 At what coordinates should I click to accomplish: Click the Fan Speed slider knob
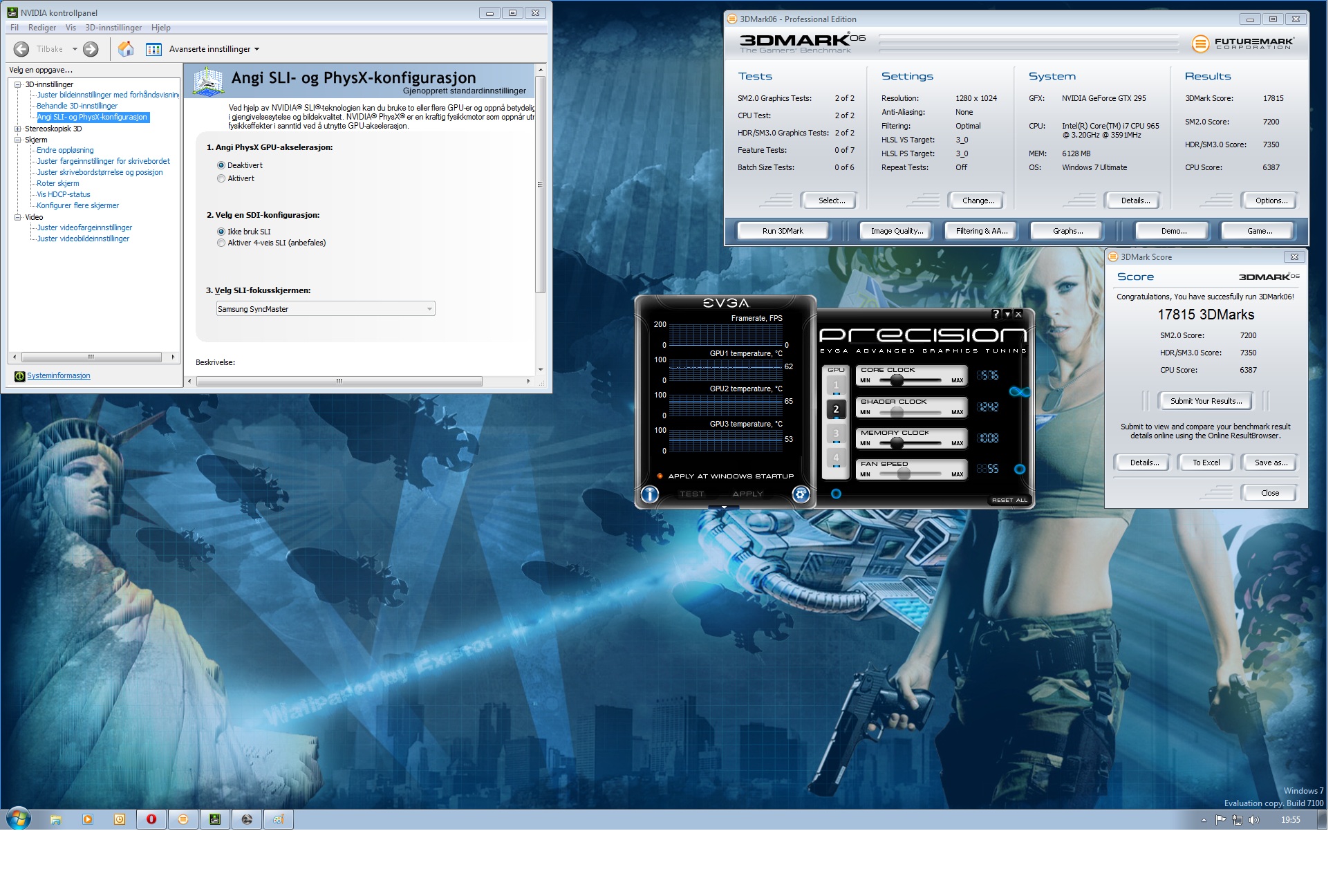click(x=904, y=474)
